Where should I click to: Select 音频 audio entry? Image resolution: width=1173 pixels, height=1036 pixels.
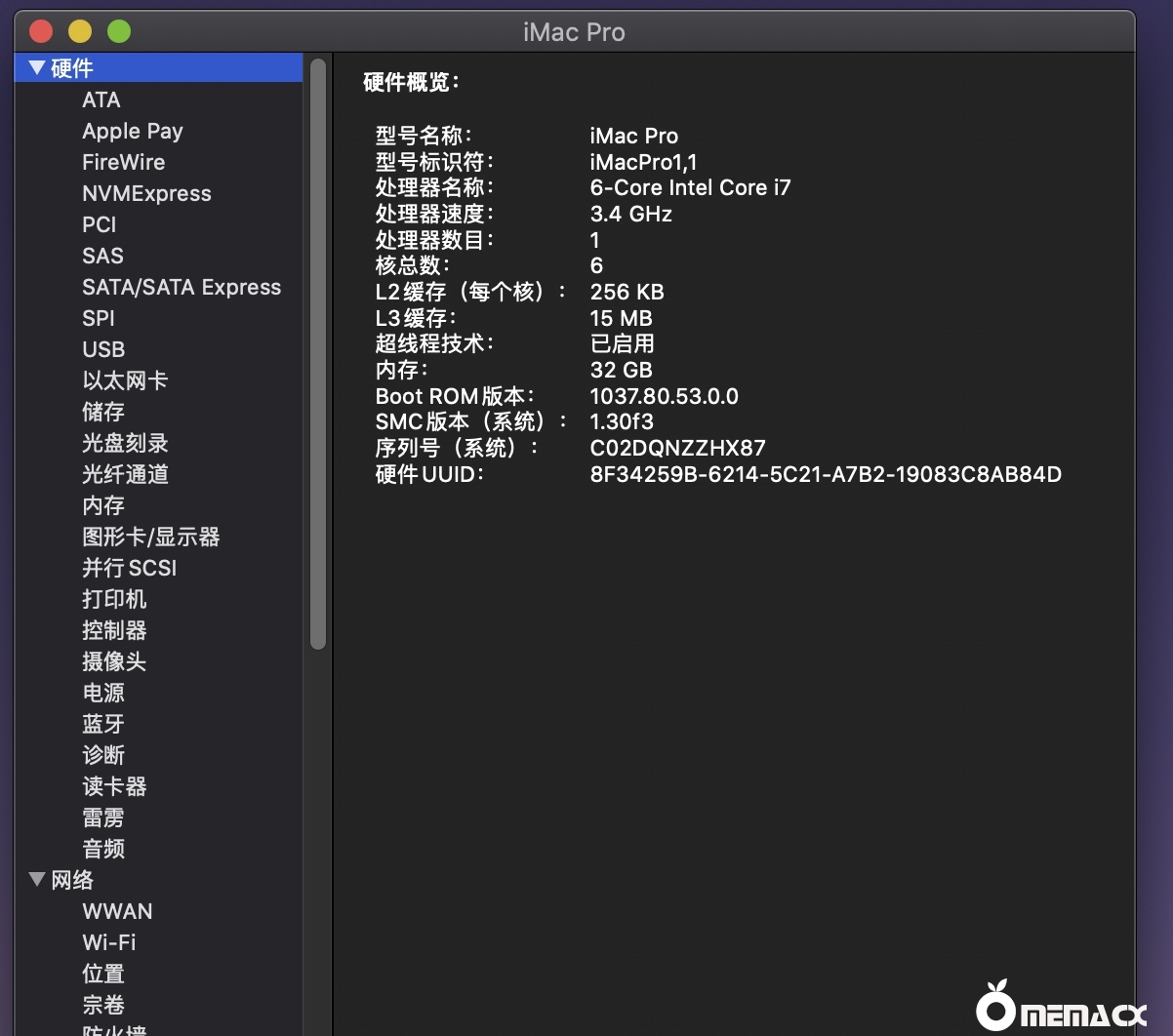[103, 849]
